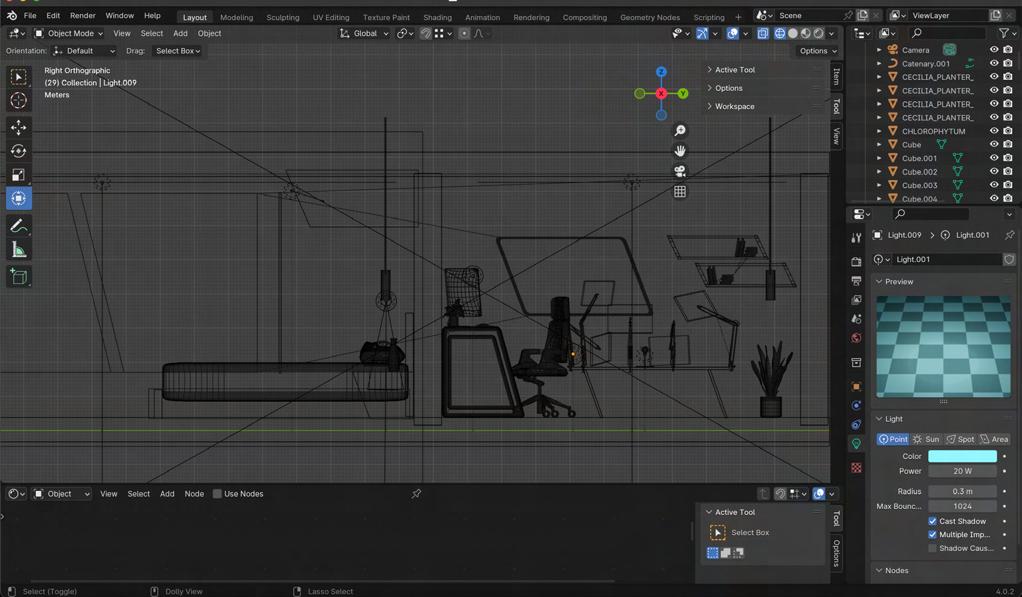Pick the Add Cube tool

point(18,276)
